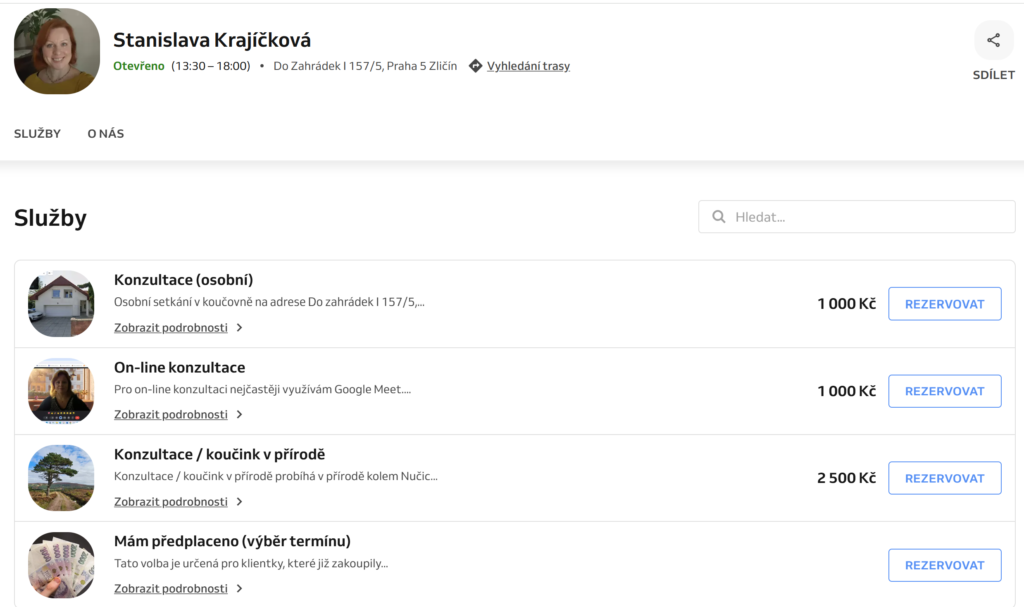The width and height of the screenshot is (1024, 607).
Task: Click the banknotes thumbnail for Mám předplaceno
Action: click(61, 565)
